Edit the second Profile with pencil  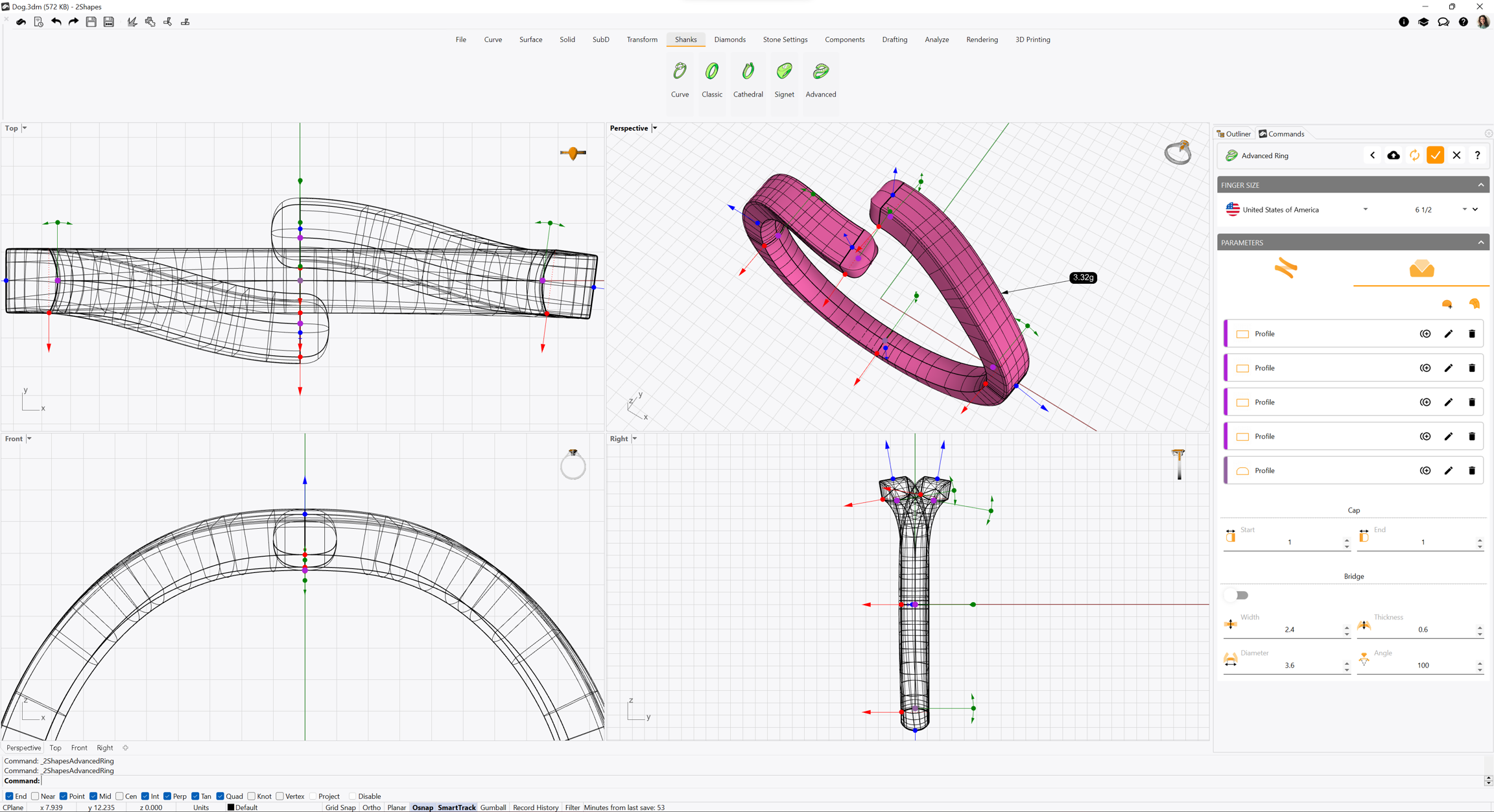(x=1448, y=368)
